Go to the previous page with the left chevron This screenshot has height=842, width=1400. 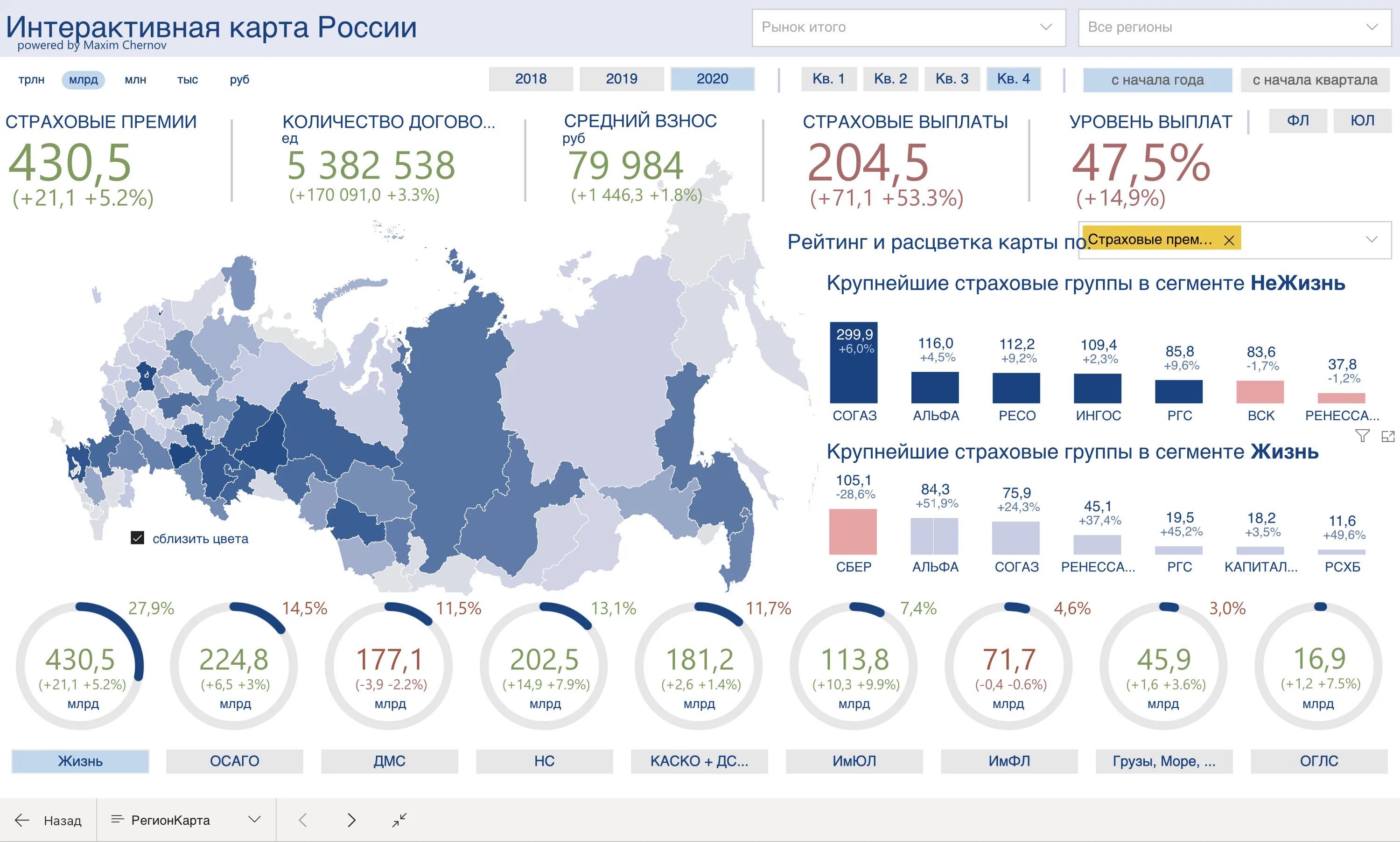(x=302, y=820)
